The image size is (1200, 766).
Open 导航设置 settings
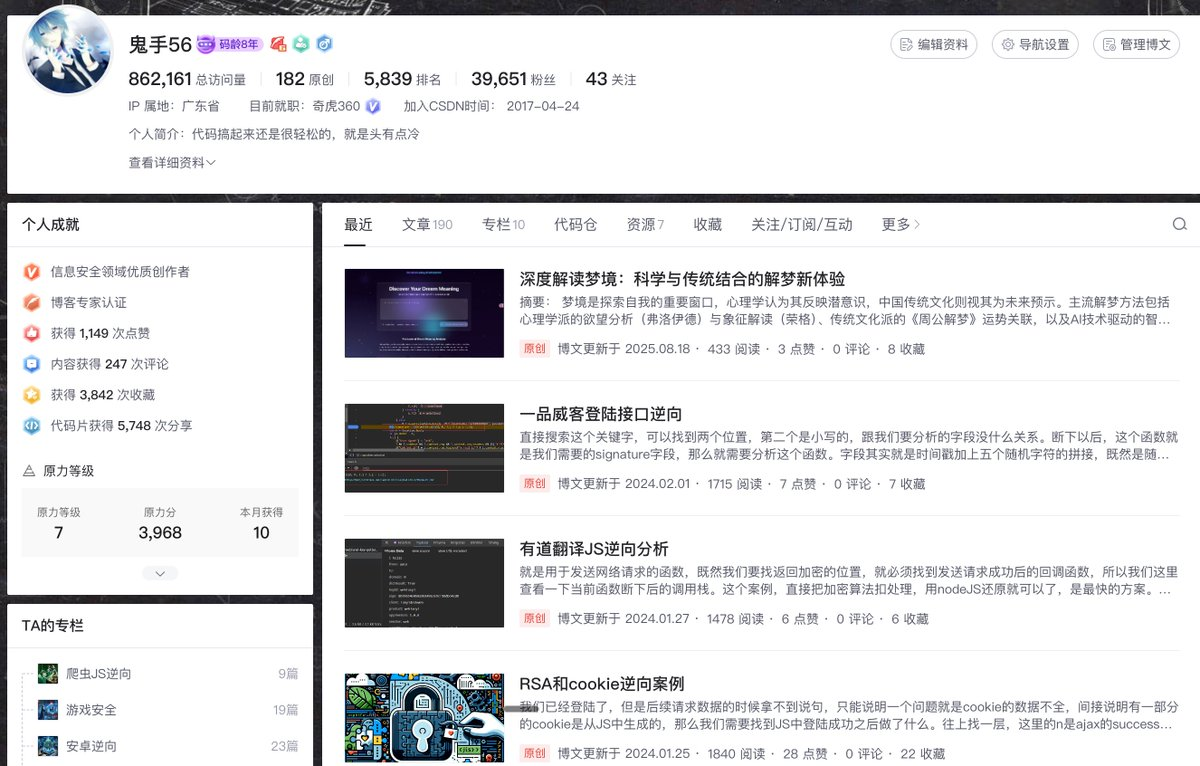[1035, 44]
